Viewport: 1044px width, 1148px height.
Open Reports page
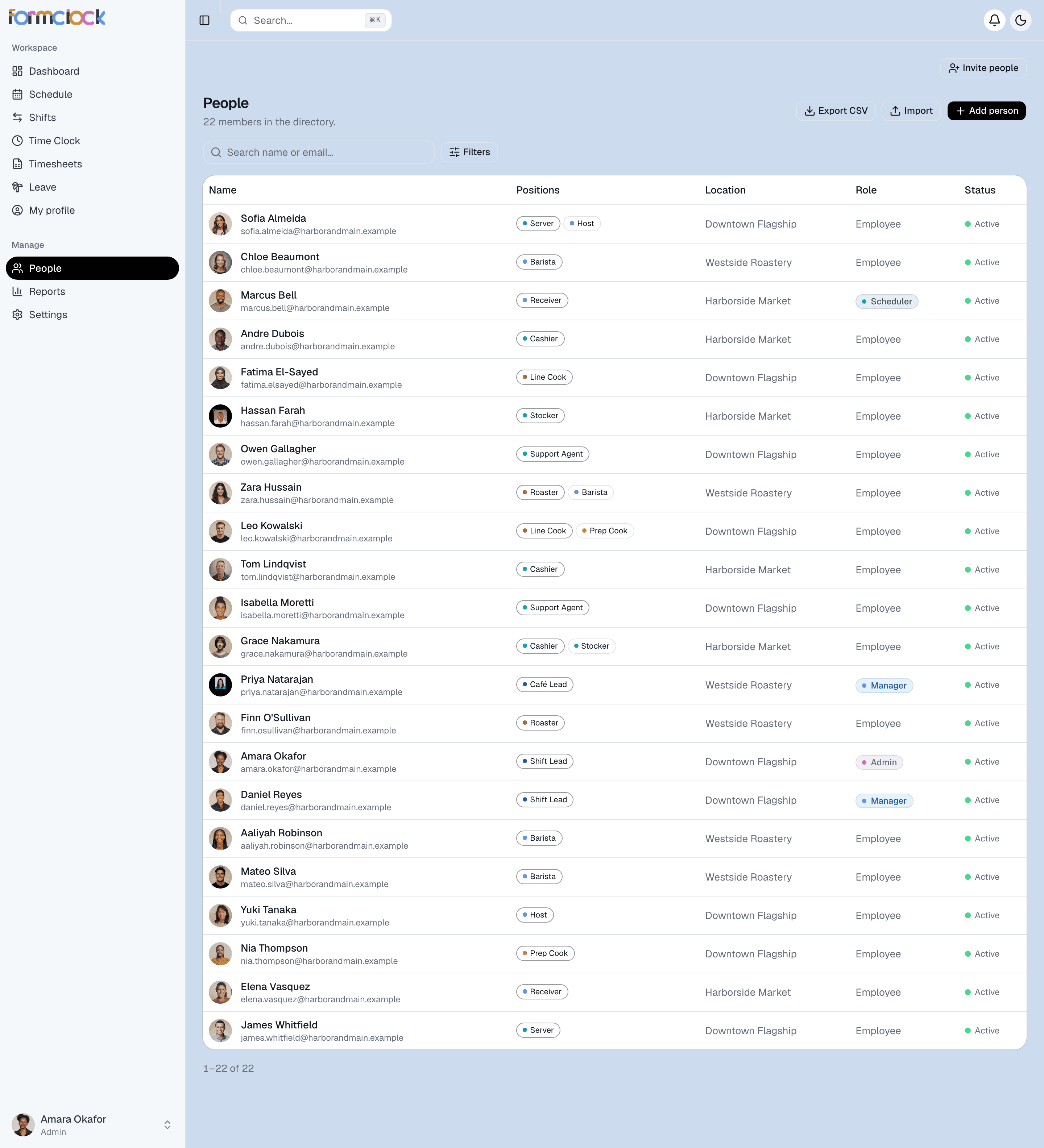92,292
